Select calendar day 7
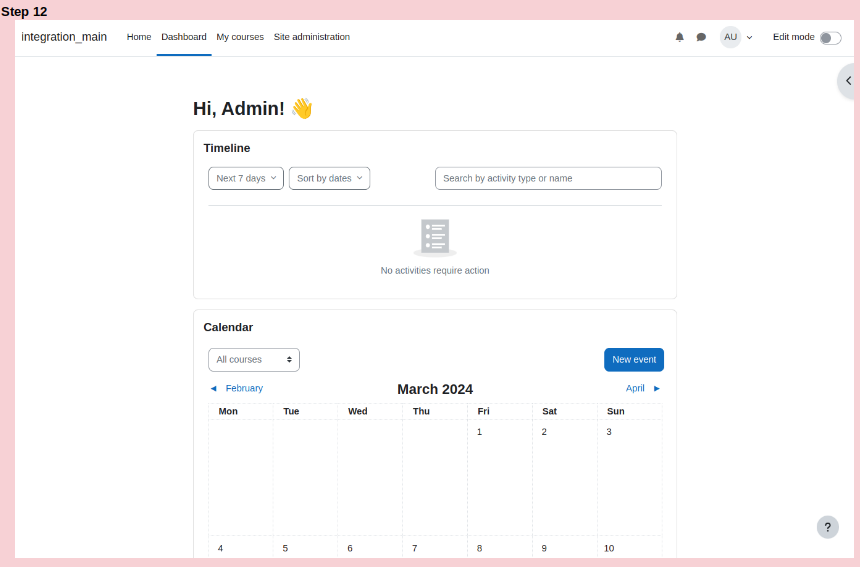 415,548
